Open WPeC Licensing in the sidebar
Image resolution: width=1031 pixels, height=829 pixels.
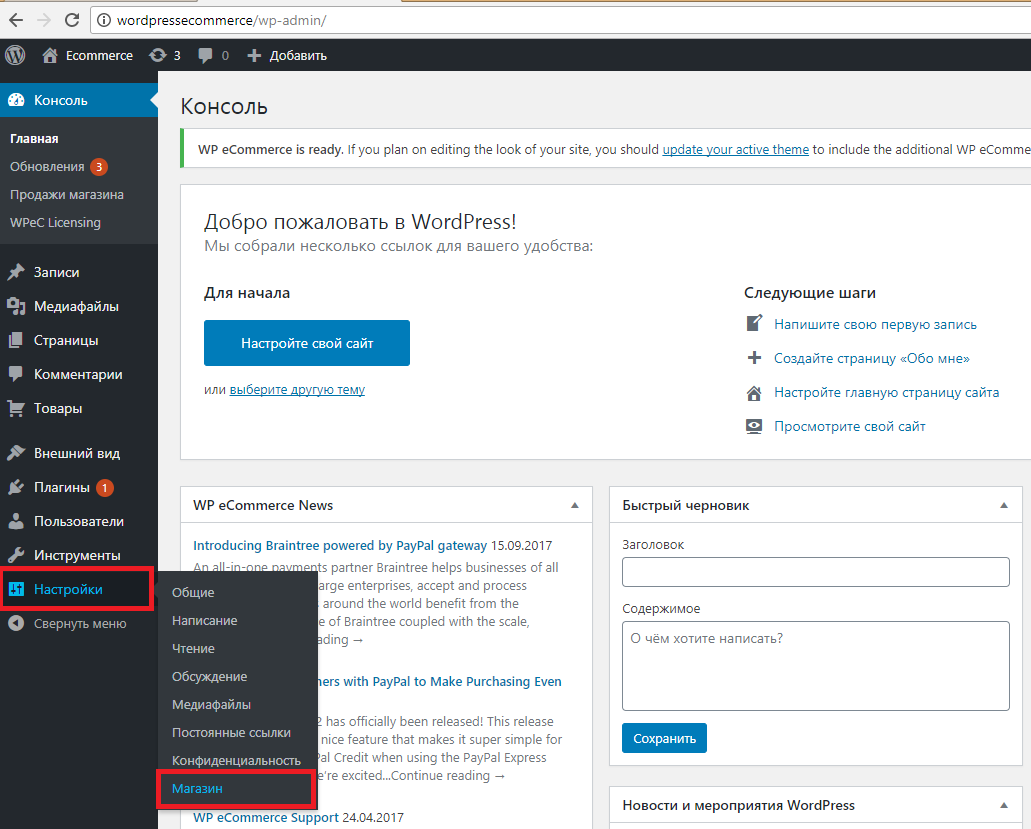click(x=55, y=223)
